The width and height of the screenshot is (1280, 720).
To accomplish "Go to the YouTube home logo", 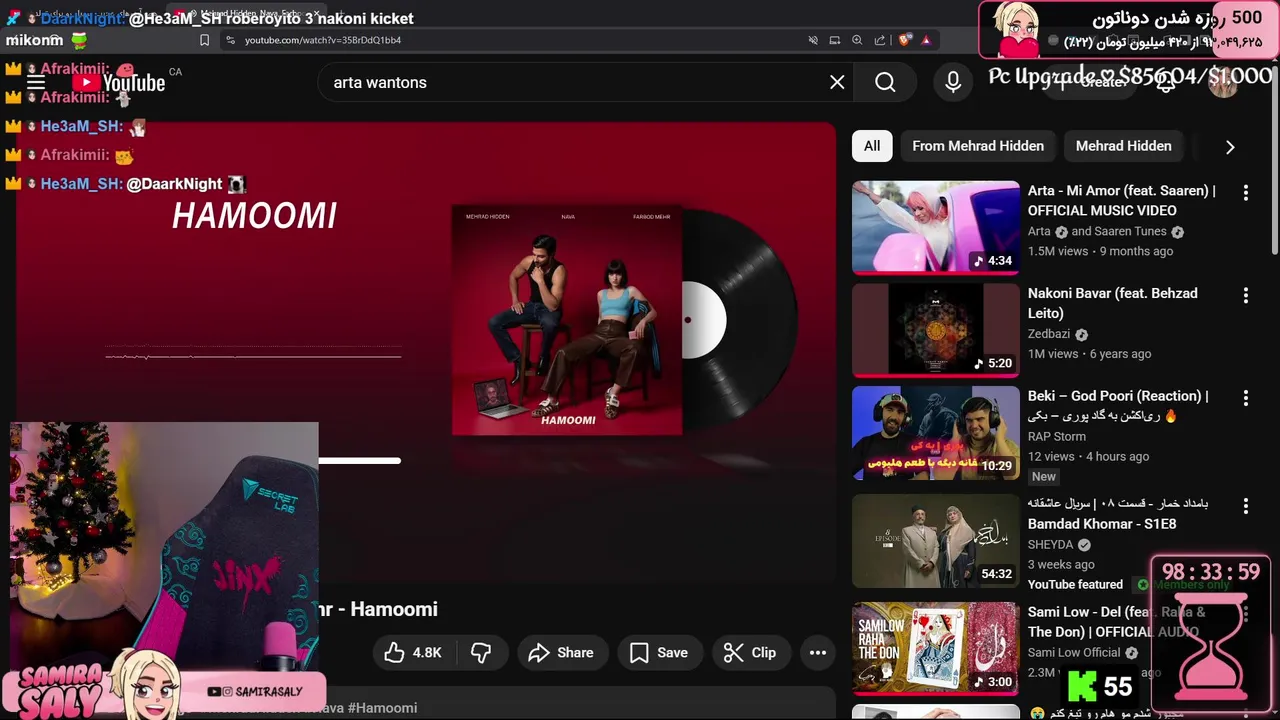I will coord(118,83).
